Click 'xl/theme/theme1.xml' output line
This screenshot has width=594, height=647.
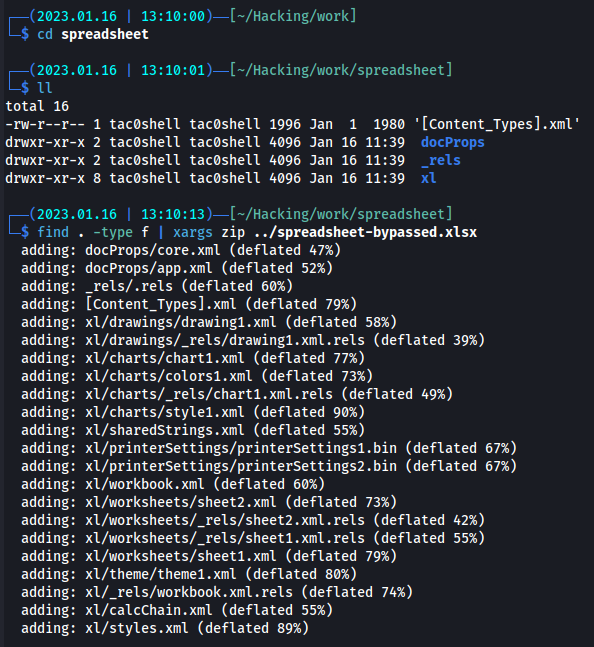click(x=189, y=574)
